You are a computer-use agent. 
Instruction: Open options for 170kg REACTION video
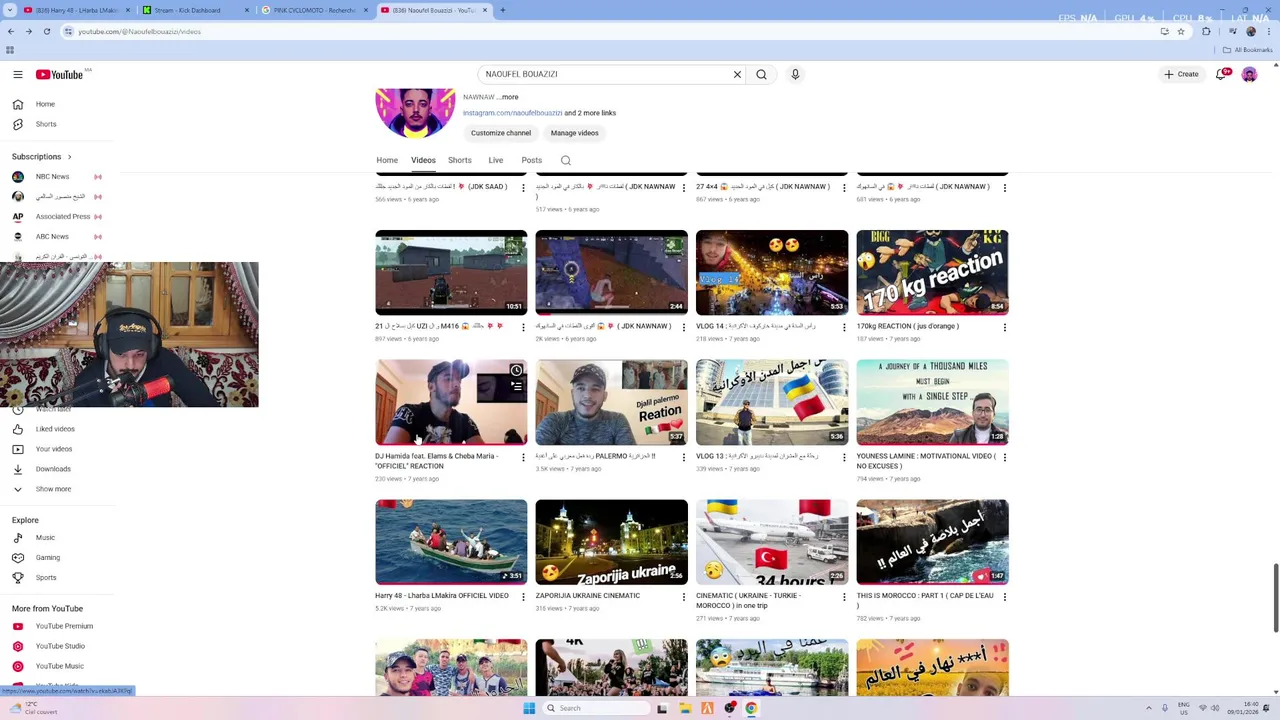pos(1004,327)
